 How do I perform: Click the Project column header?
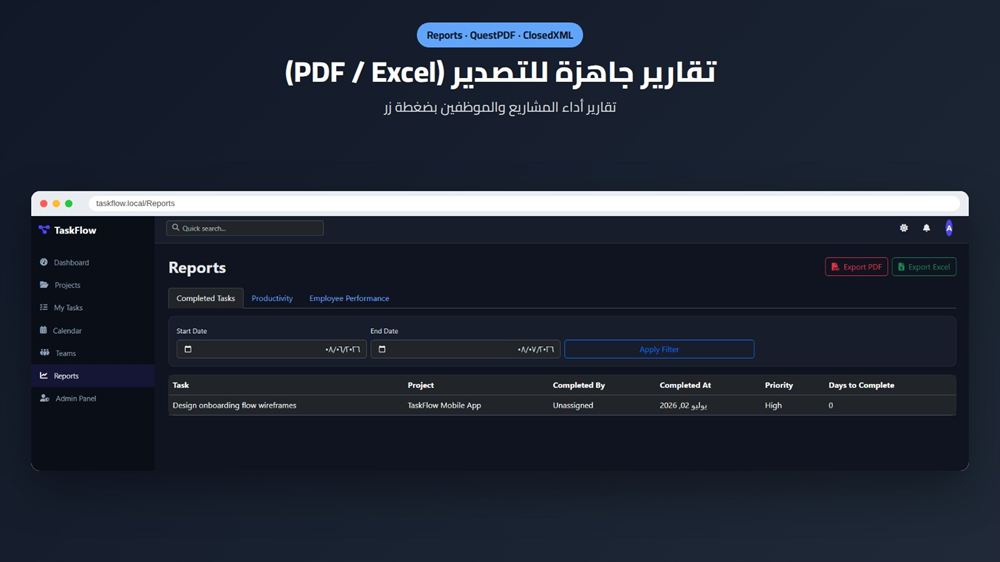(x=420, y=385)
